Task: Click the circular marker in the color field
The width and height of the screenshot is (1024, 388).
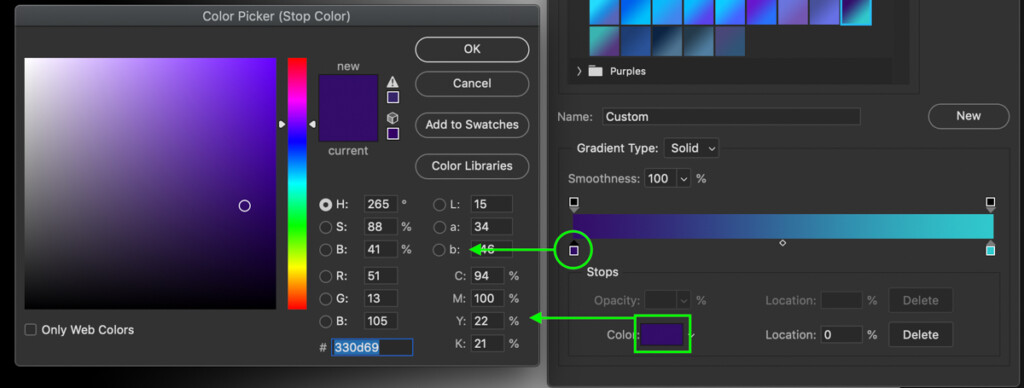Action: (x=245, y=206)
